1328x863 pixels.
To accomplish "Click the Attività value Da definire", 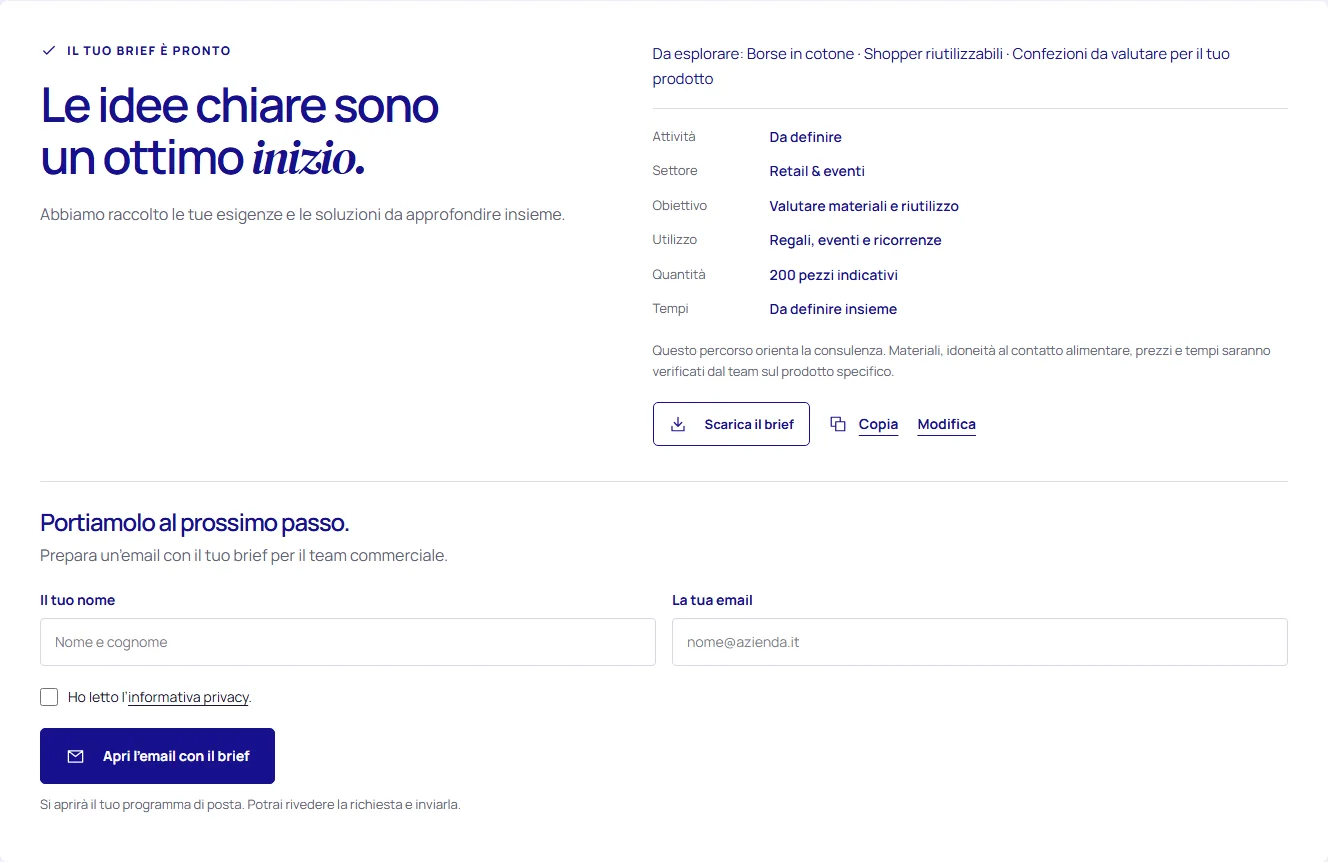I will [805, 137].
